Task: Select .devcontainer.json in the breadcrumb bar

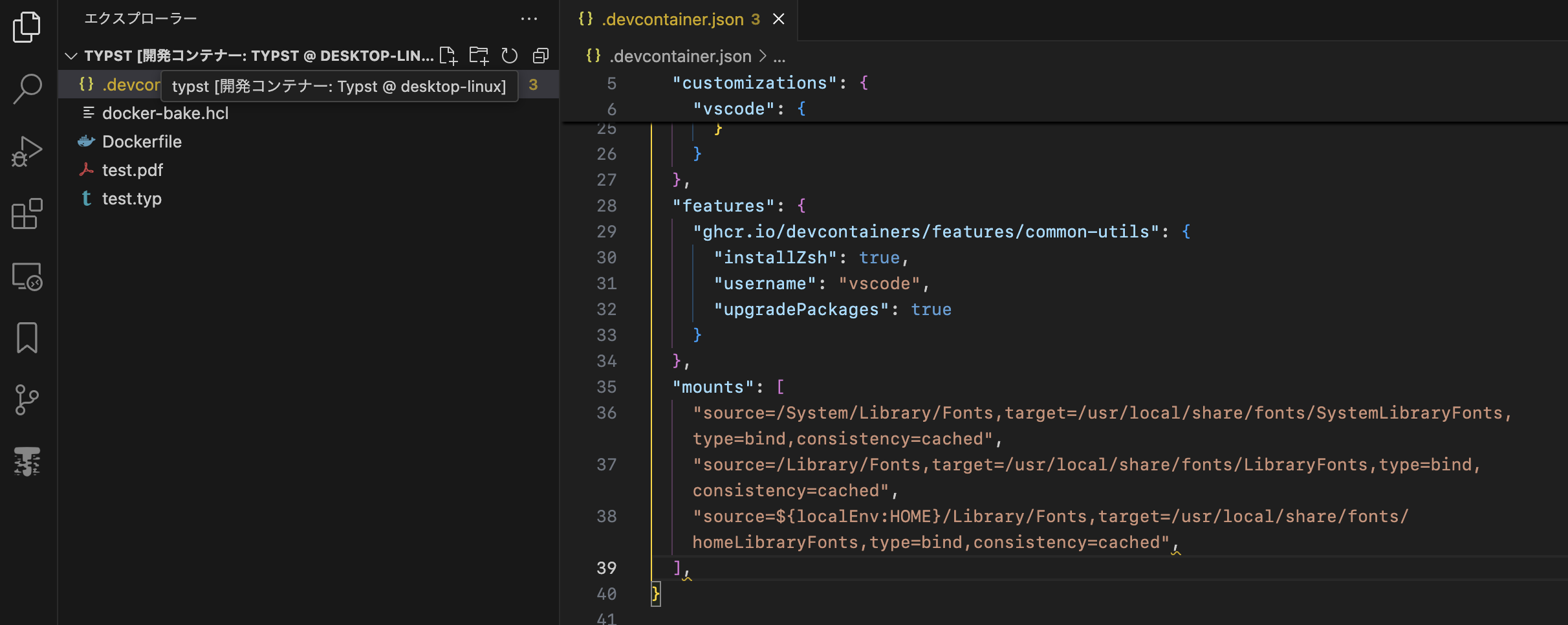Action: click(x=677, y=56)
